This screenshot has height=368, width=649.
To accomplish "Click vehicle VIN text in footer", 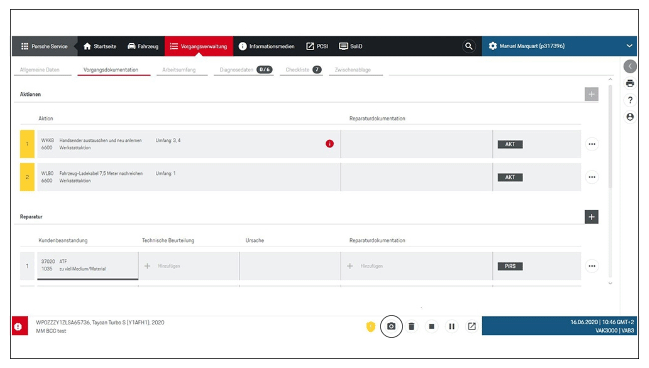I will pyautogui.click(x=100, y=322).
